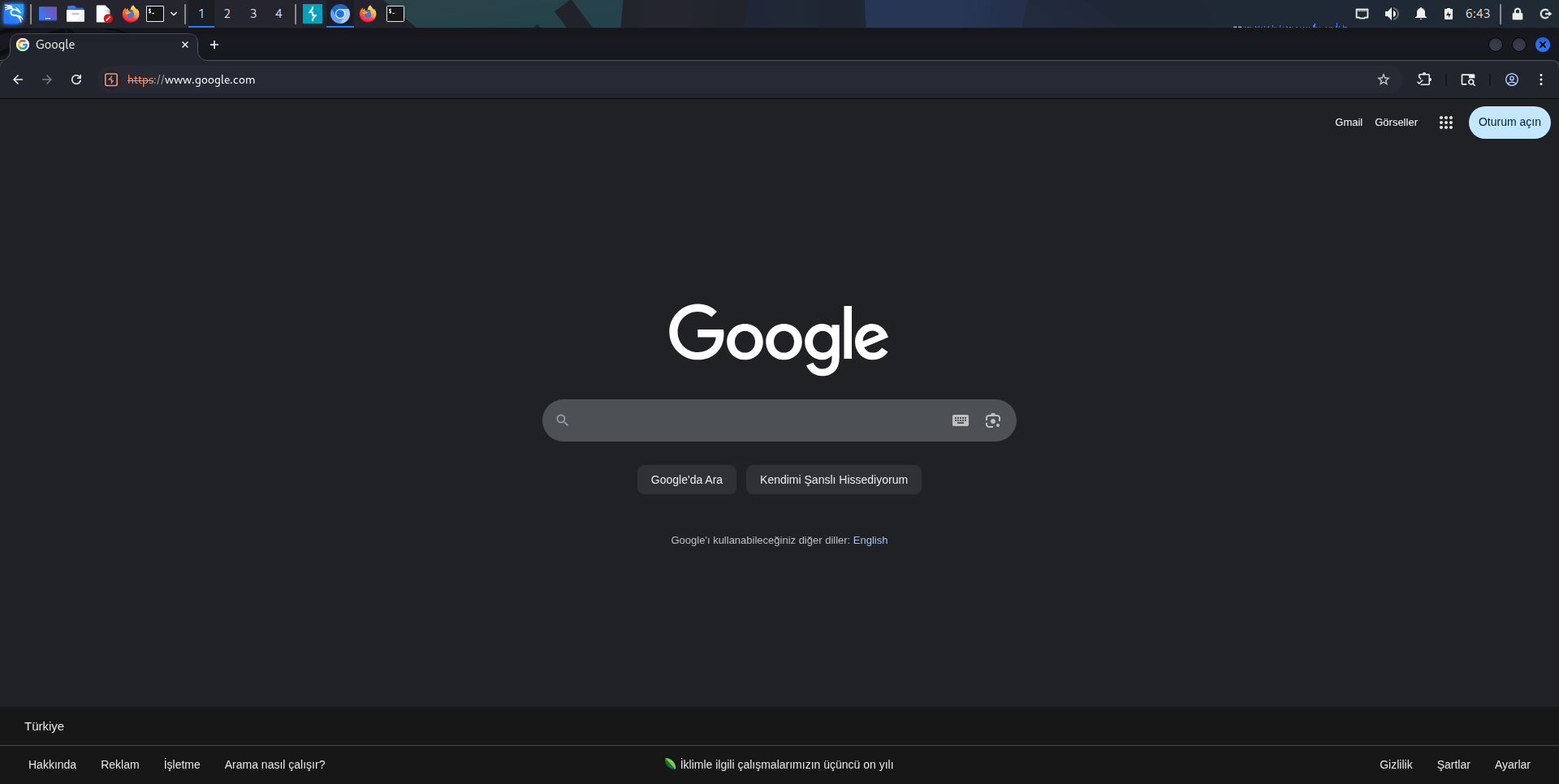Launch the text editor from the panel
The width and height of the screenshot is (1559, 784).
pos(103,14)
